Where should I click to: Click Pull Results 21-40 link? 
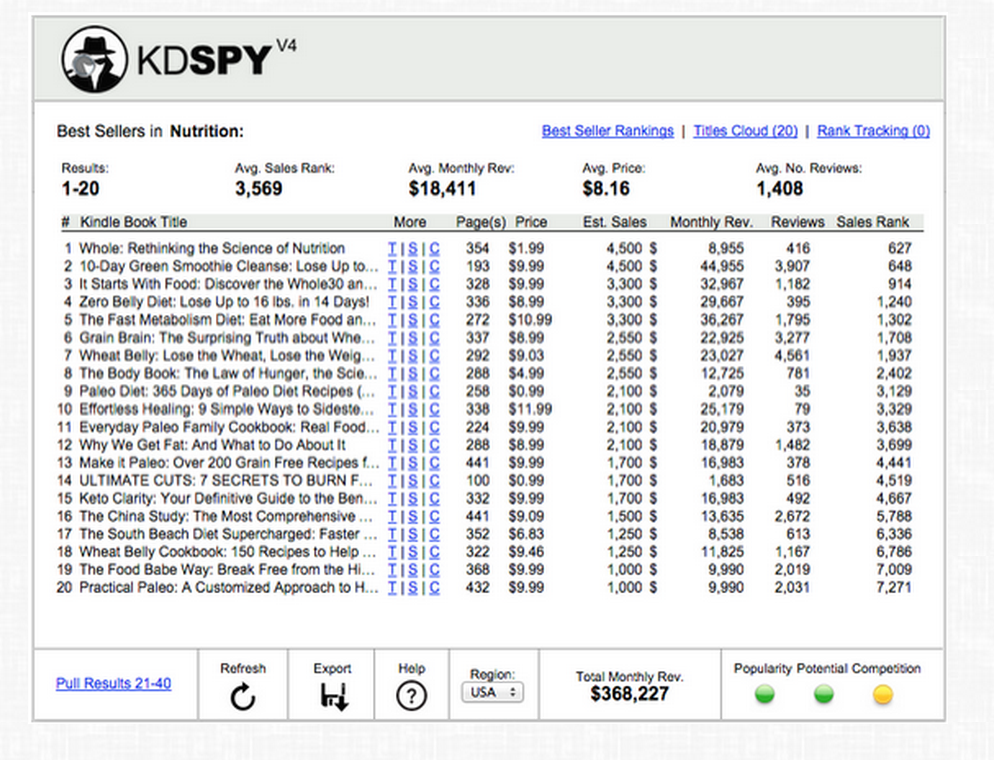coord(113,683)
